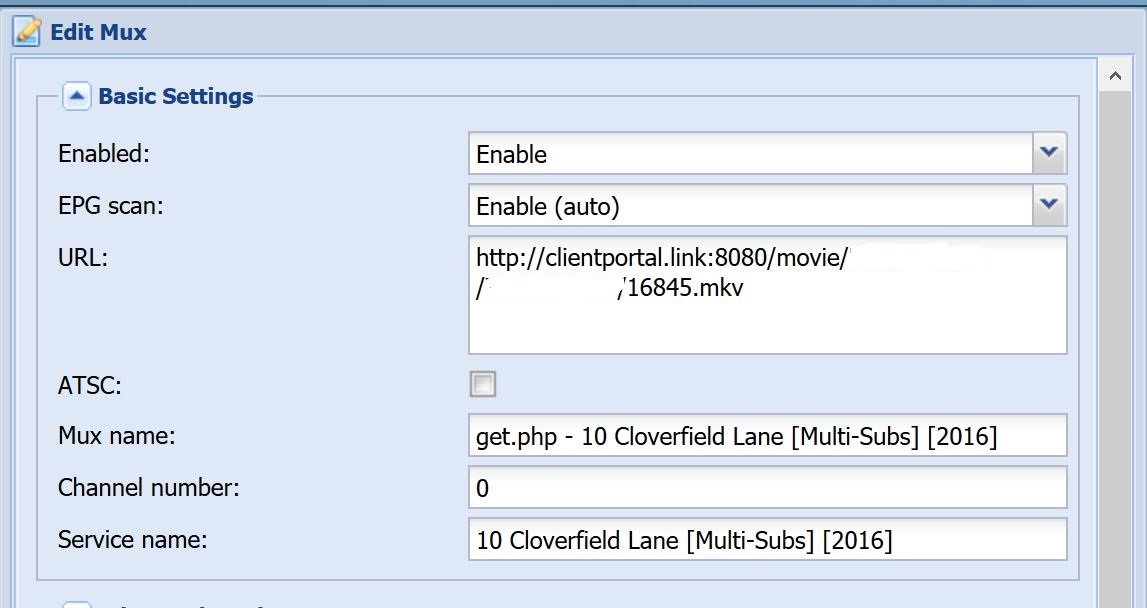Screen dimensions: 1147x608
Task: Click the Enabled field showing Enable
Action: pyautogui.click(x=751, y=153)
